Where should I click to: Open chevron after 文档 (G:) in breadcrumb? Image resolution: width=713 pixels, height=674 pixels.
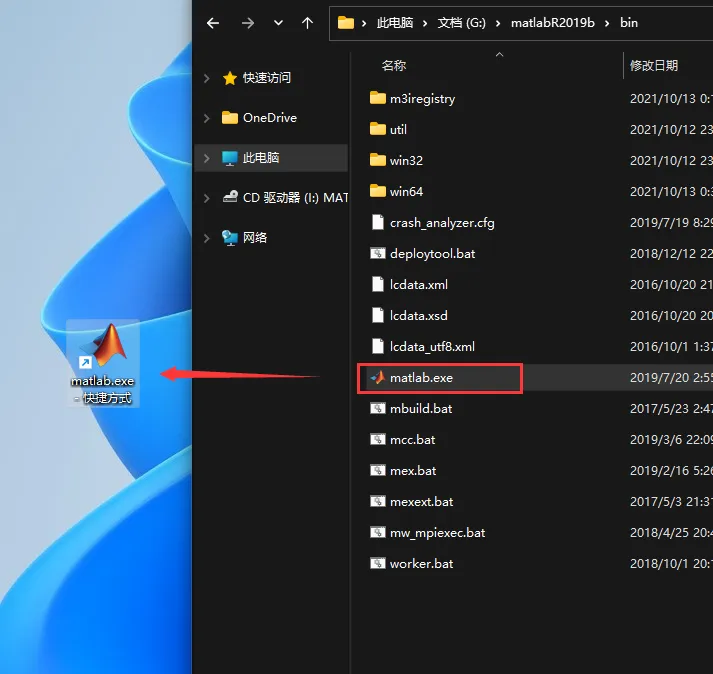coord(498,23)
